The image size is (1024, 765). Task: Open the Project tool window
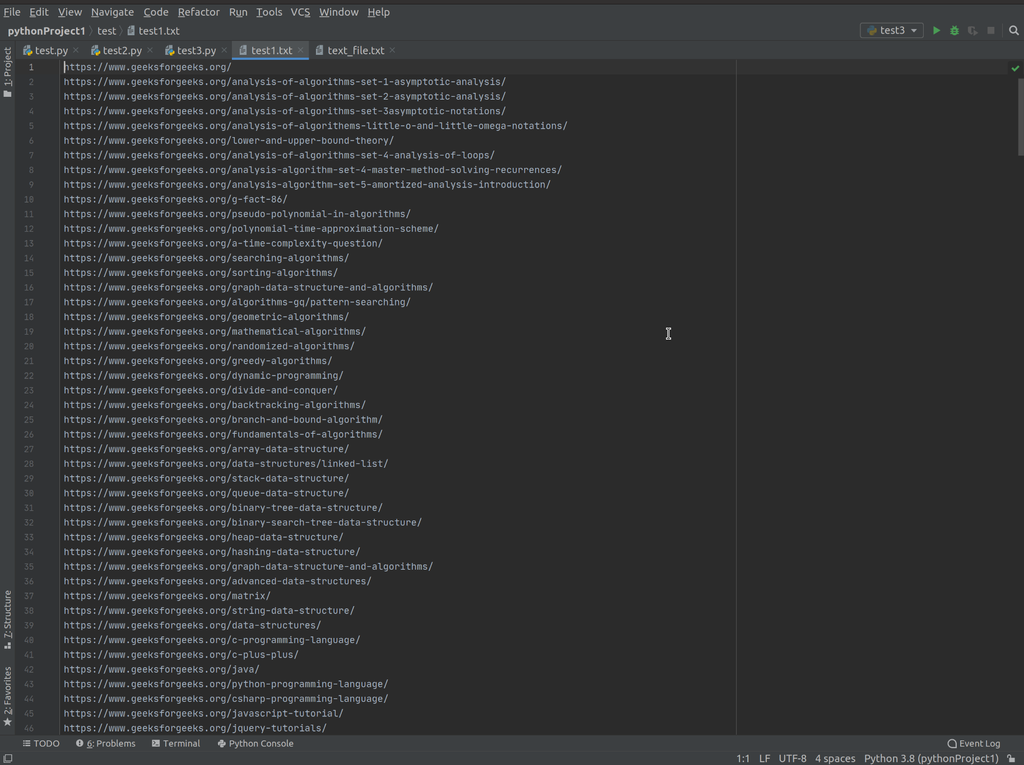(7, 72)
